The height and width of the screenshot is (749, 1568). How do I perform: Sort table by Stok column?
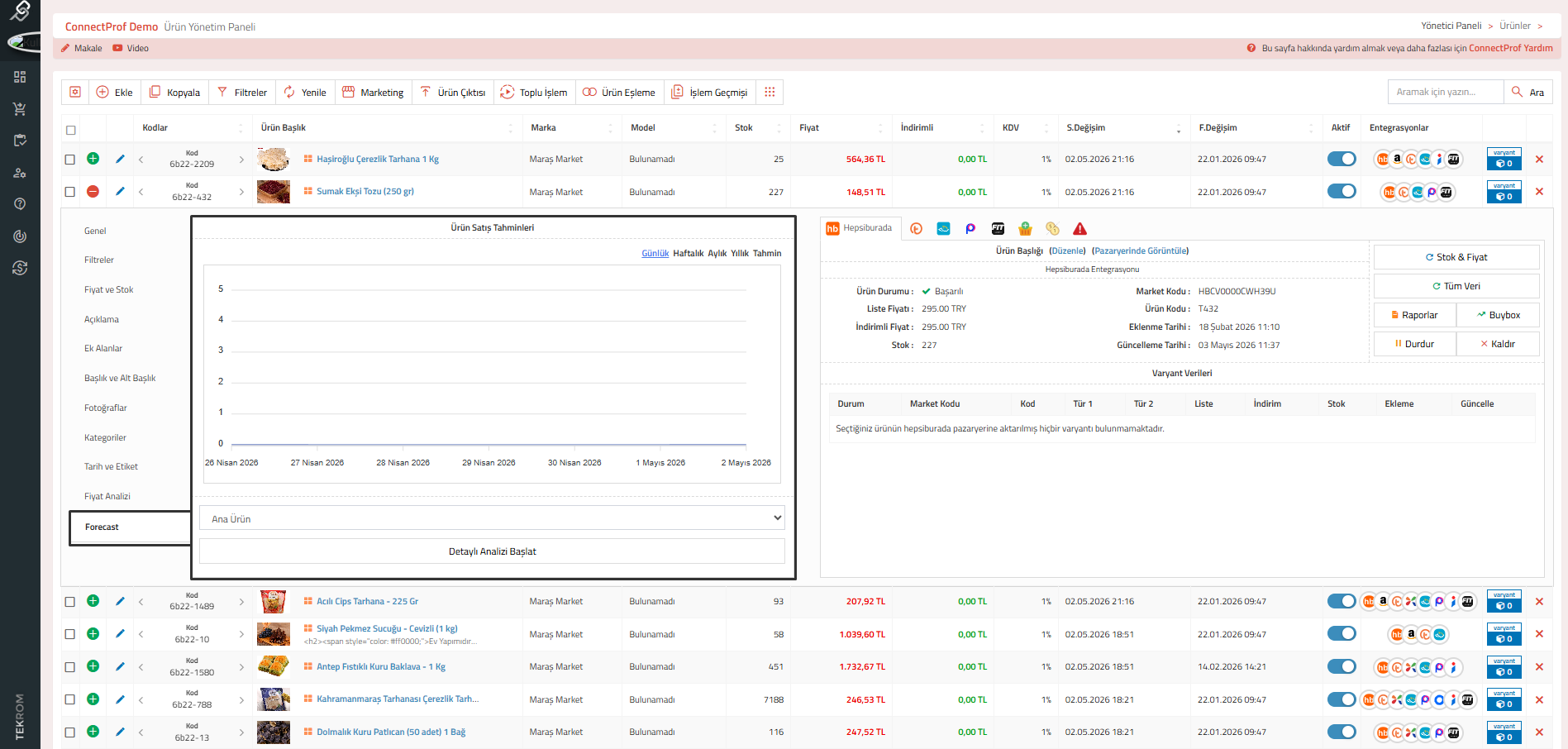click(756, 127)
